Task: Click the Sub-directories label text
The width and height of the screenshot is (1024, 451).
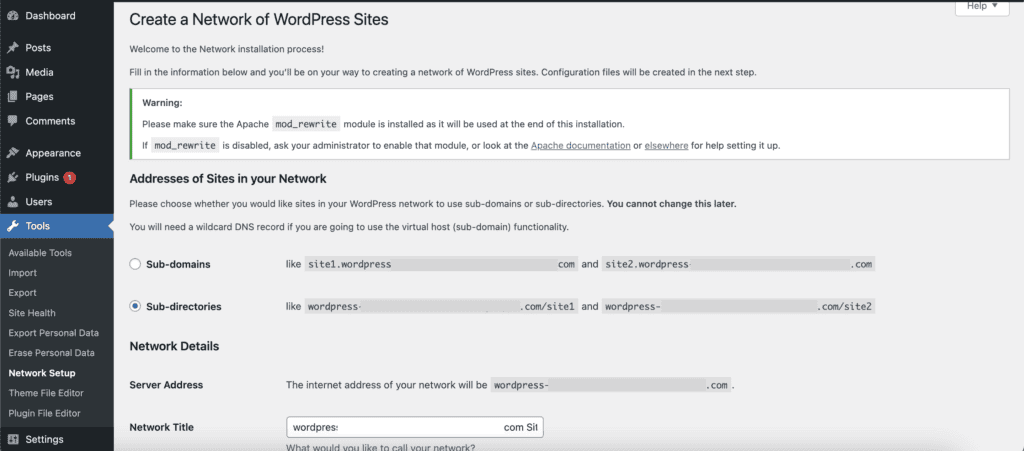Action: (184, 307)
